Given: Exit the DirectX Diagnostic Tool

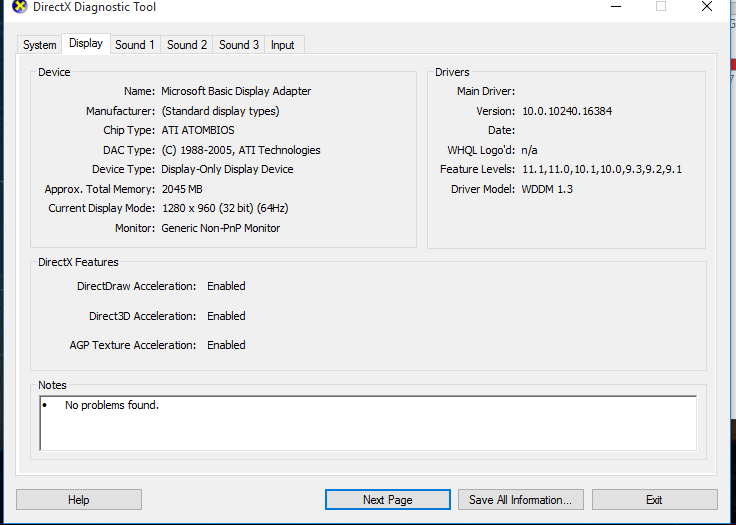Looking at the screenshot, I should [654, 500].
